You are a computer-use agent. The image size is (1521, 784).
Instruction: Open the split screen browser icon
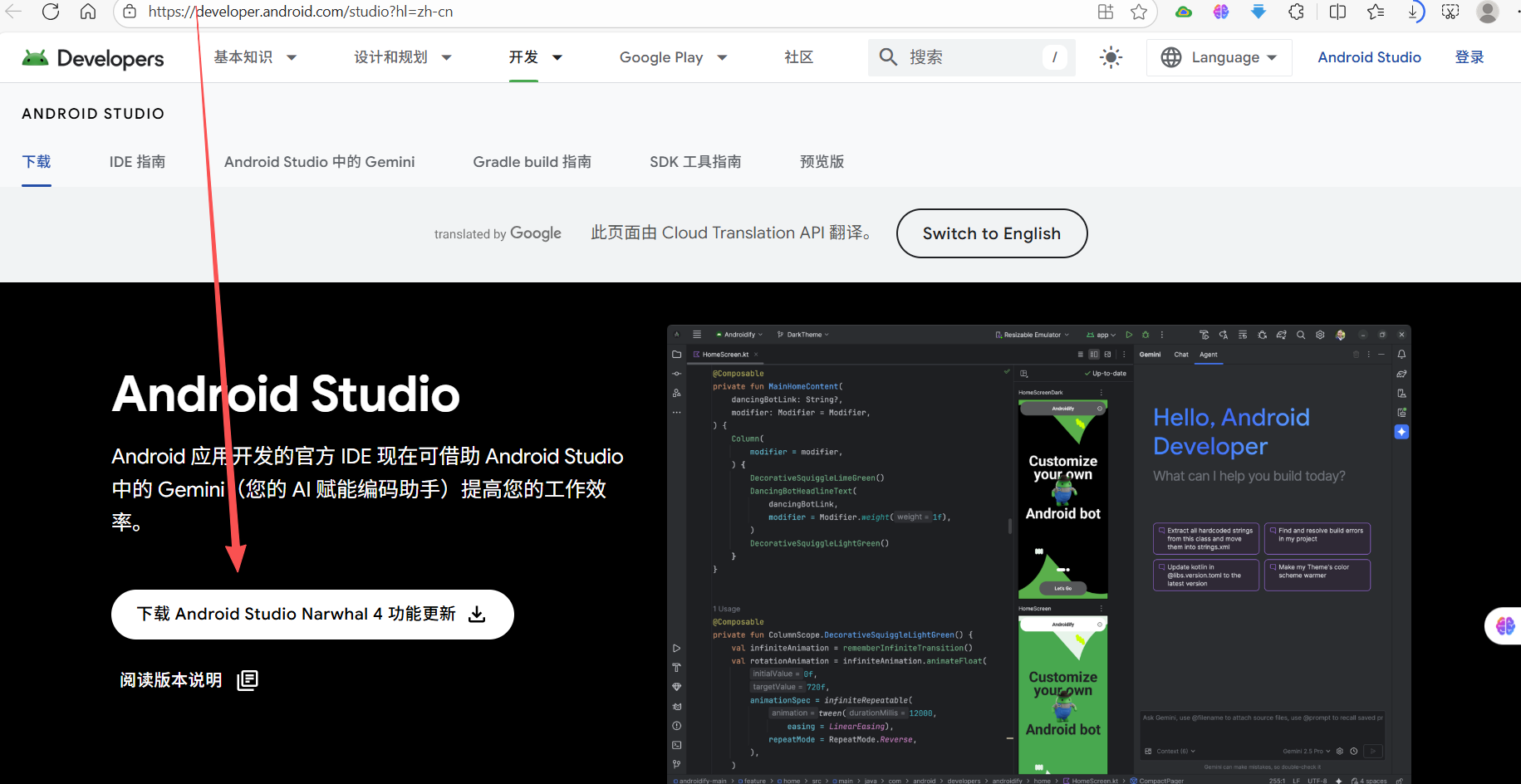[1337, 12]
